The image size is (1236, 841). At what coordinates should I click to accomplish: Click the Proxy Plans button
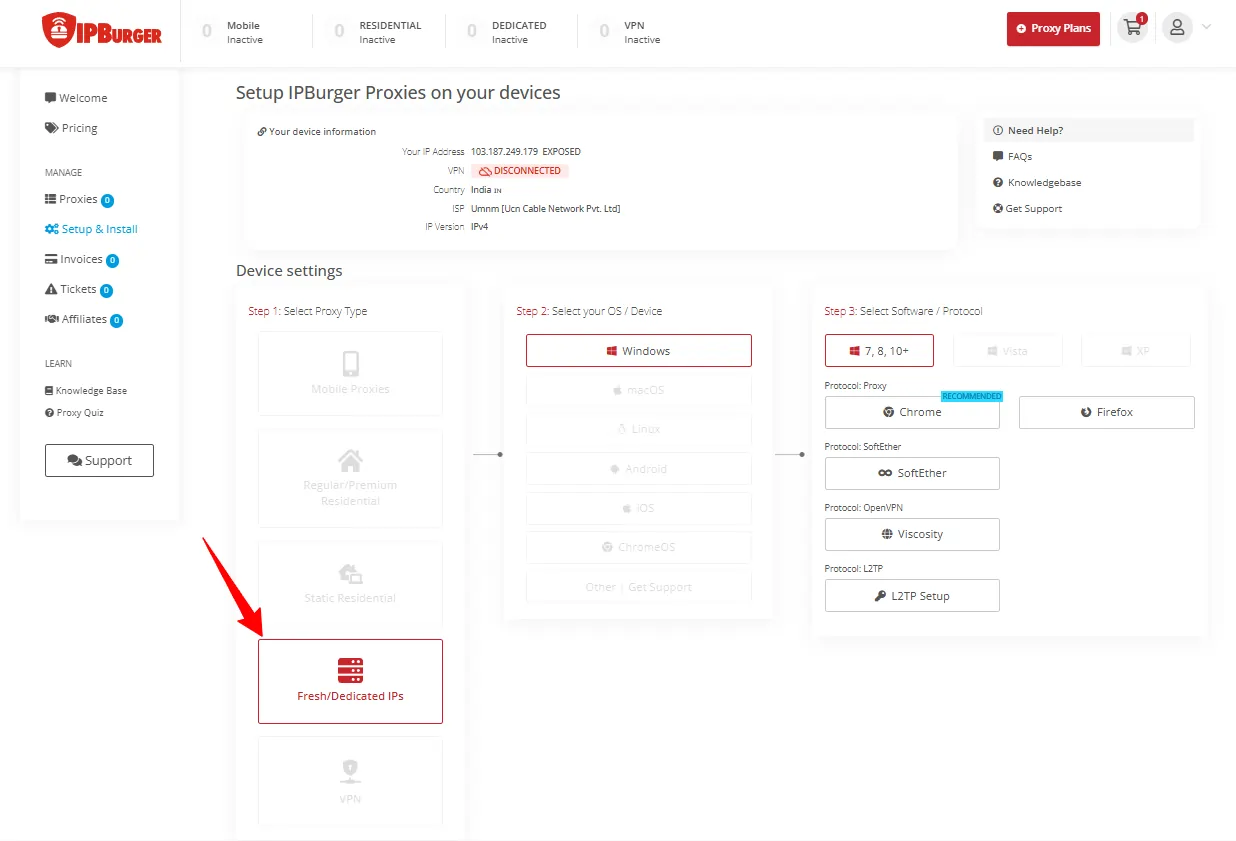coord(1053,29)
